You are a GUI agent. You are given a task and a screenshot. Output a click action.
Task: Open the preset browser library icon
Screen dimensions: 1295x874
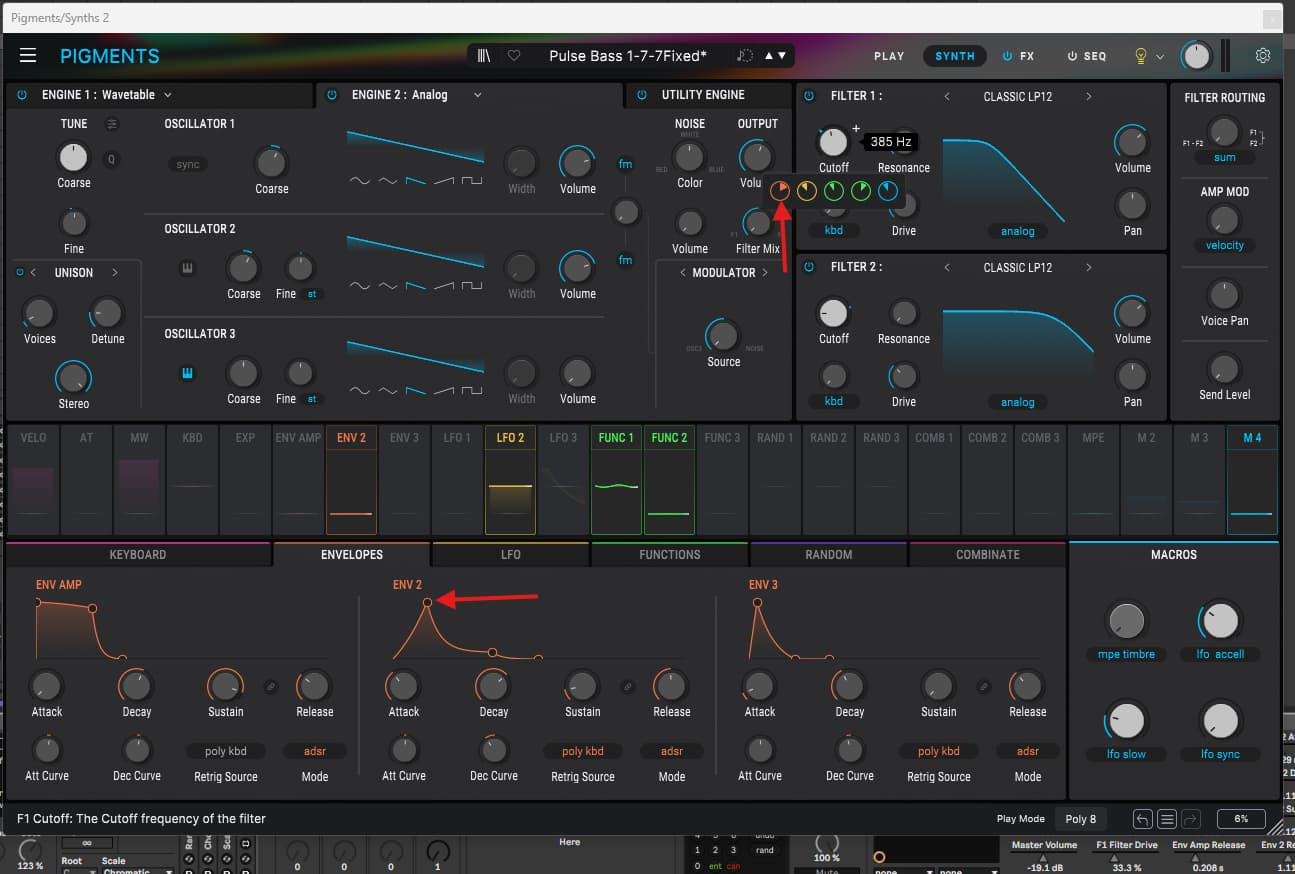484,56
